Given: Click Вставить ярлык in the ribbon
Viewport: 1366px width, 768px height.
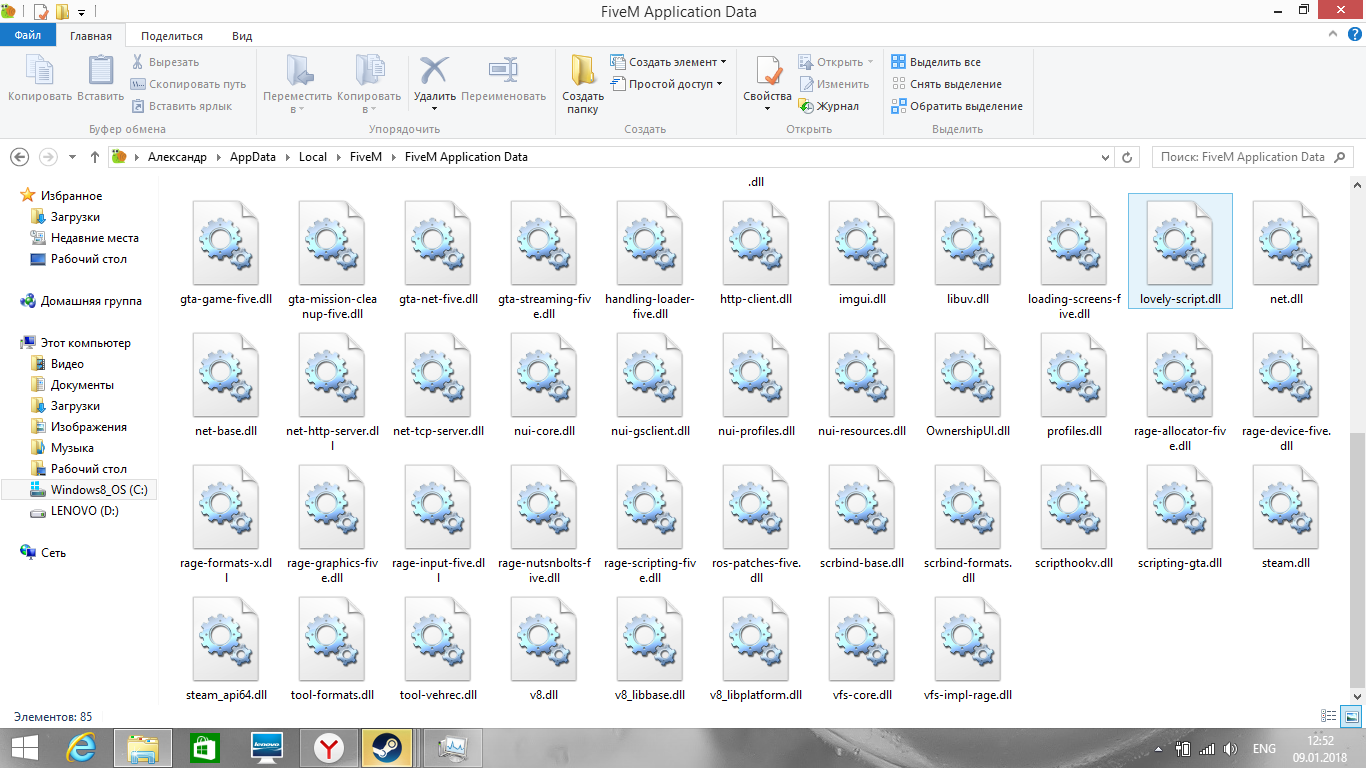Looking at the screenshot, I should pos(181,106).
